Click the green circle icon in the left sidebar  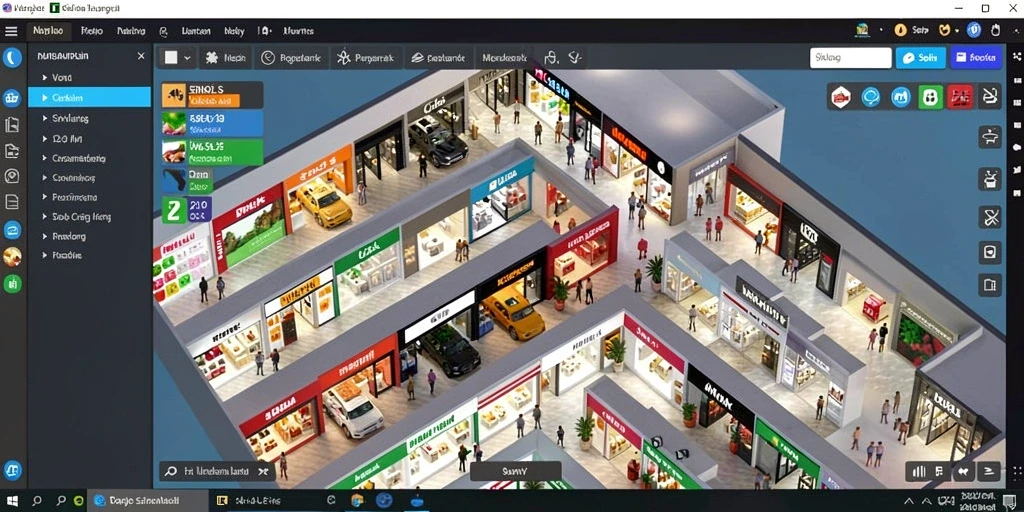pyautogui.click(x=12, y=283)
